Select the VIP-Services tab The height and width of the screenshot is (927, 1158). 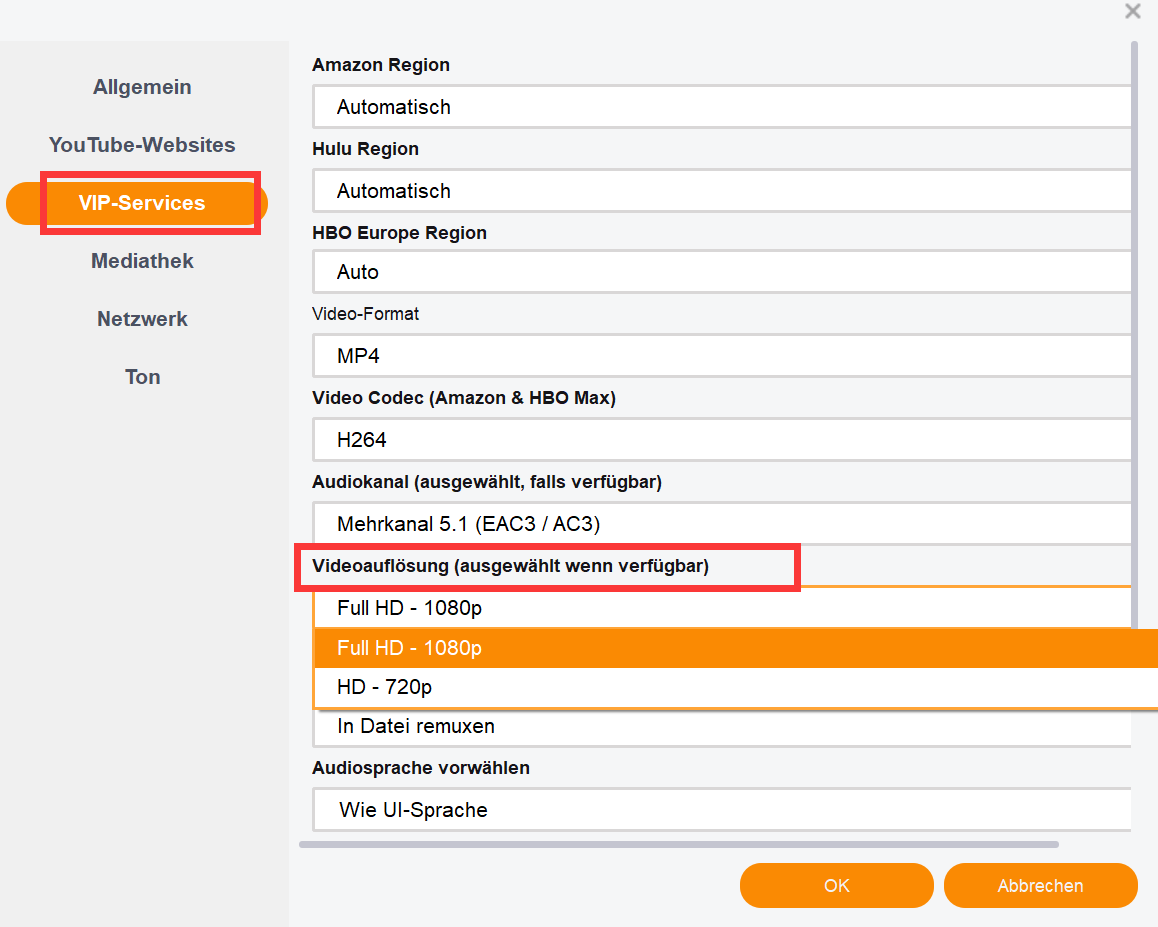click(137, 203)
